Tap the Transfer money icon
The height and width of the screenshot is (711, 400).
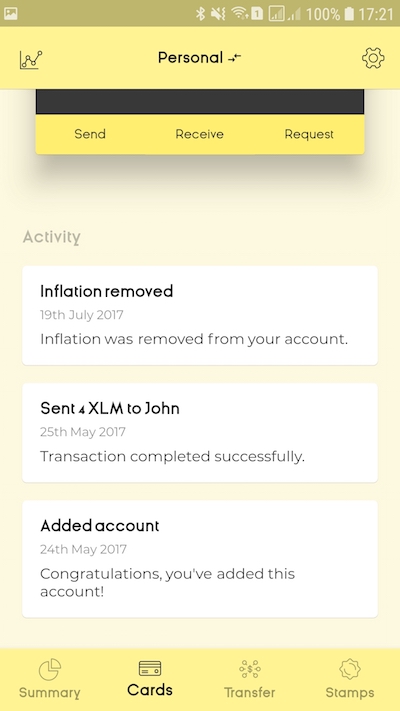pos(250,669)
